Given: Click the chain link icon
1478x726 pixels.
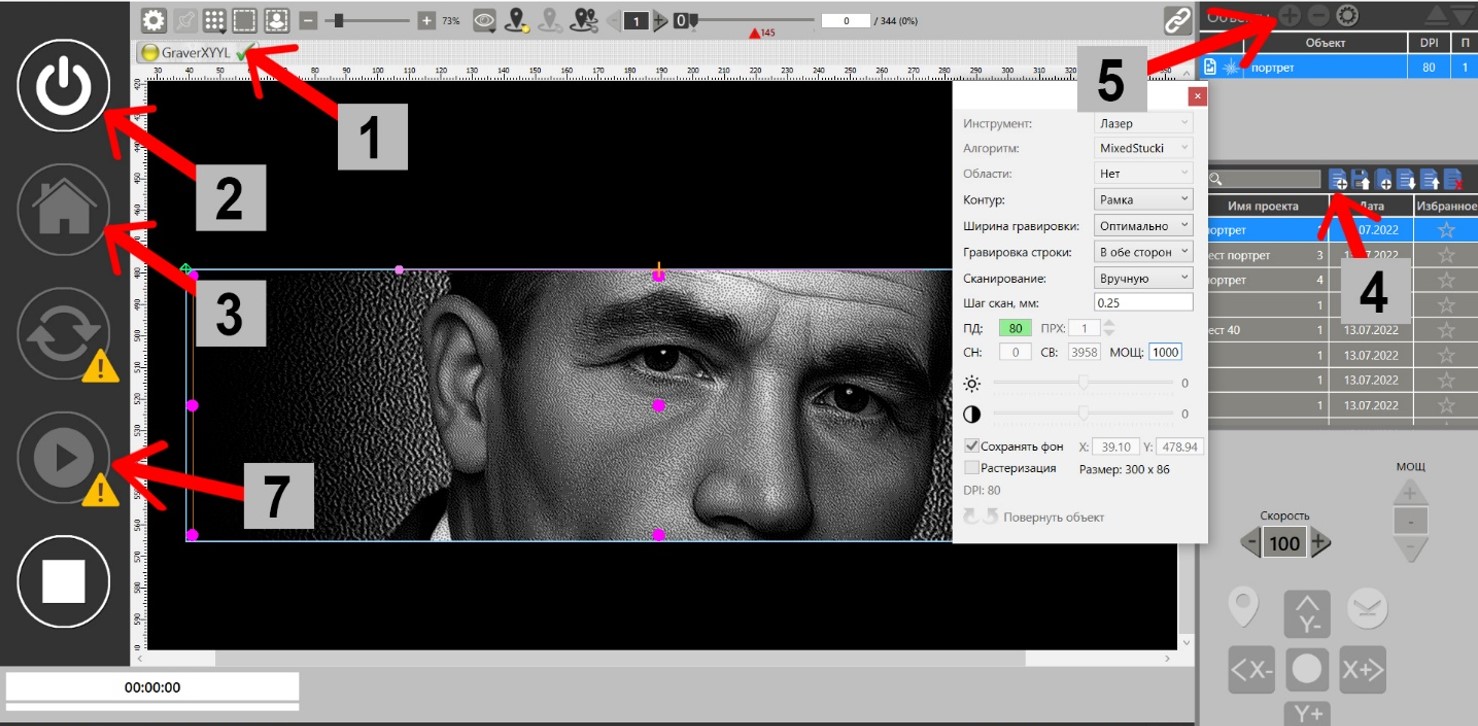Looking at the screenshot, I should pyautogui.click(x=1177, y=20).
